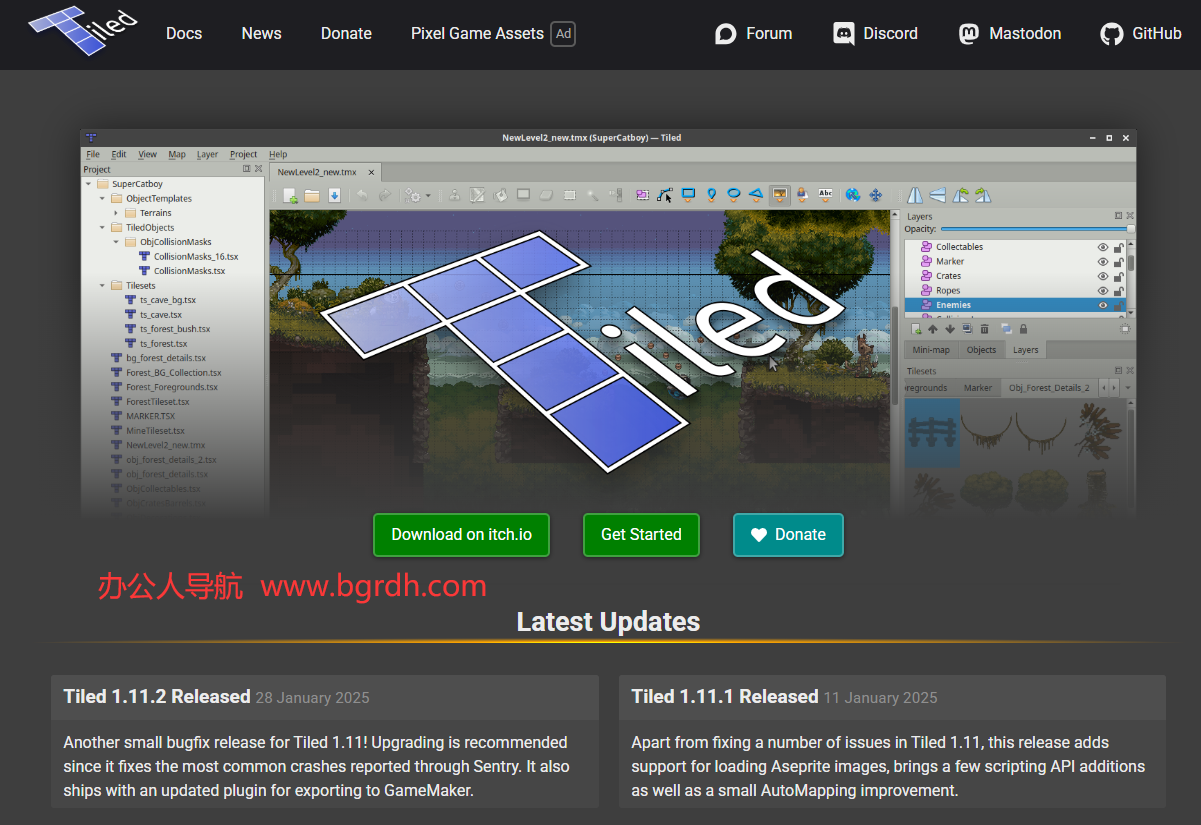The height and width of the screenshot is (825, 1201).
Task: Click the delete layer trash icon
Action: (x=984, y=329)
